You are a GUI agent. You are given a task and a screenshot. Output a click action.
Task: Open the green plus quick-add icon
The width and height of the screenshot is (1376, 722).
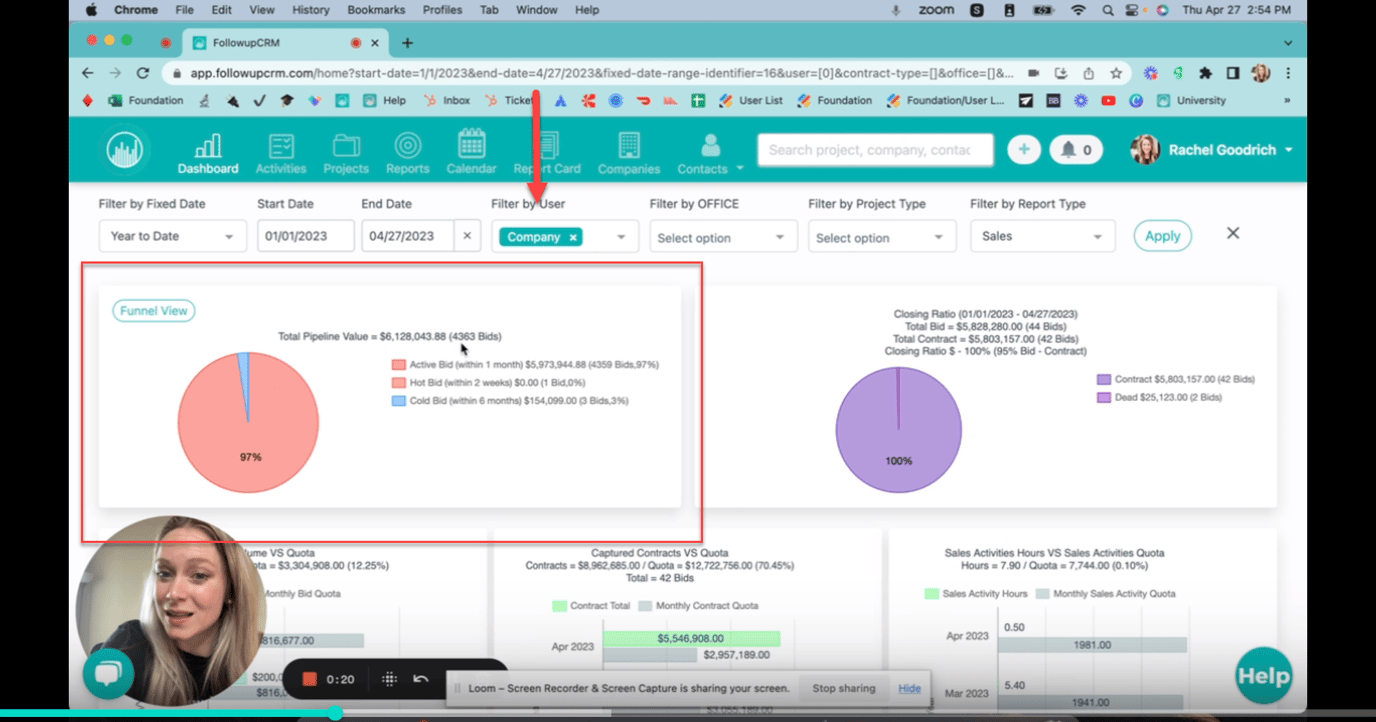pos(1023,149)
